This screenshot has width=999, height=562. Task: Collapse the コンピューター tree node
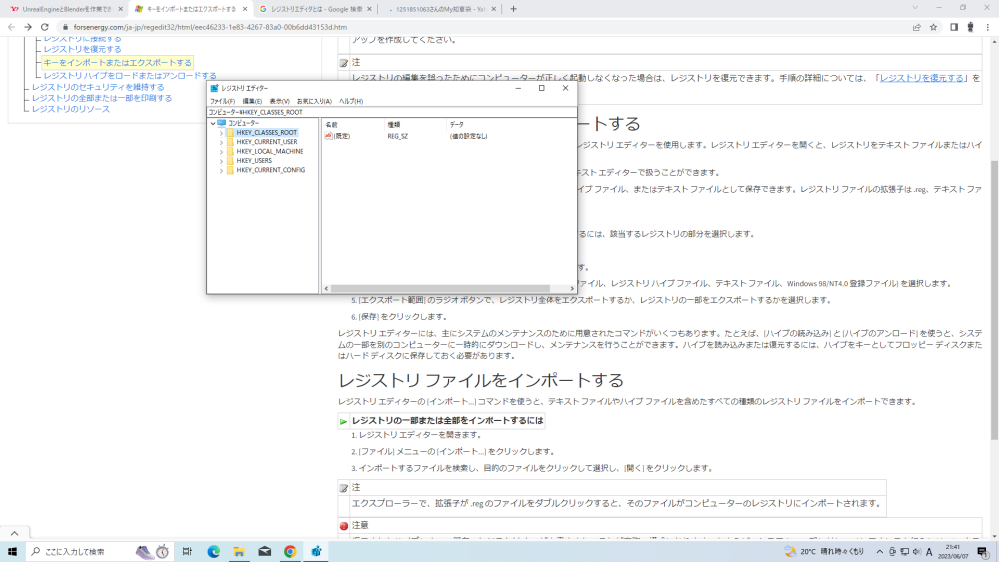click(213, 123)
